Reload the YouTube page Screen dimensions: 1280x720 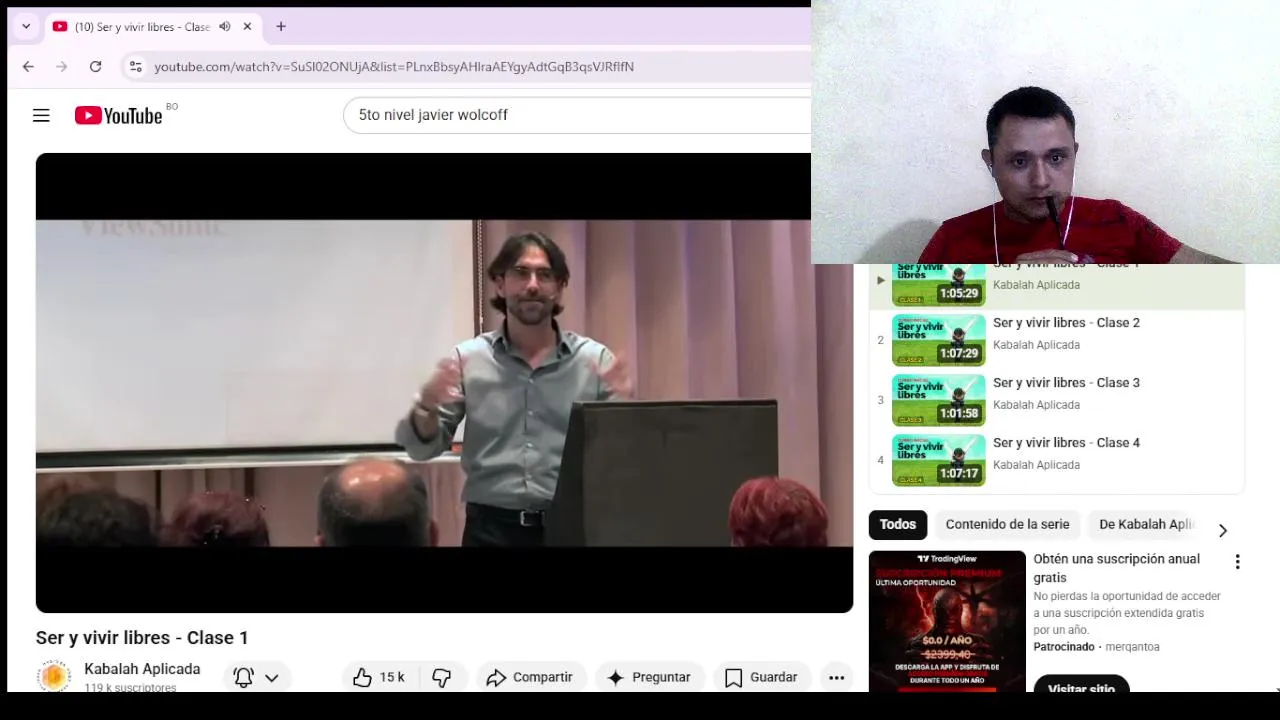pyautogui.click(x=95, y=67)
